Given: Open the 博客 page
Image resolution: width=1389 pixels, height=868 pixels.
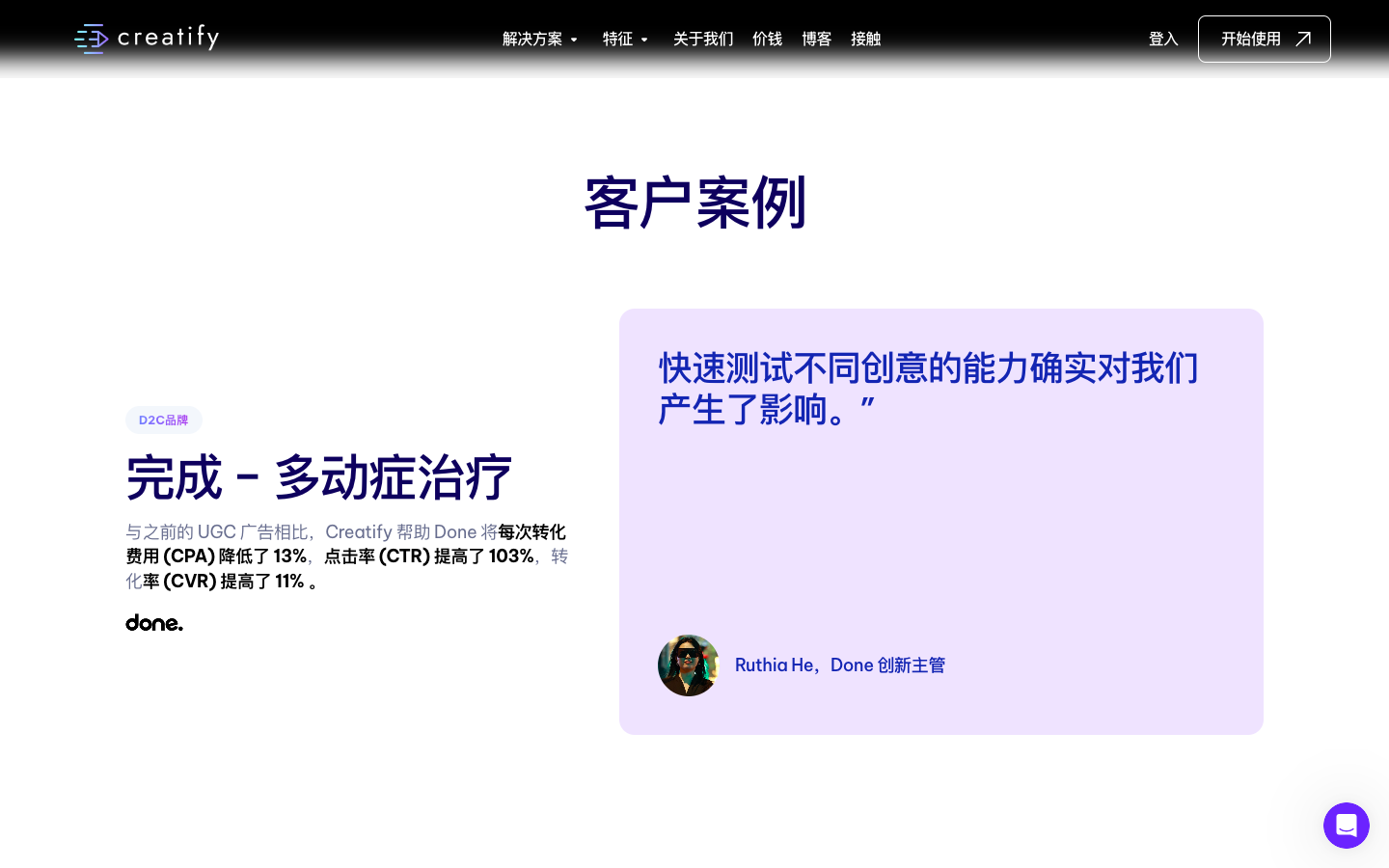Looking at the screenshot, I should (817, 39).
